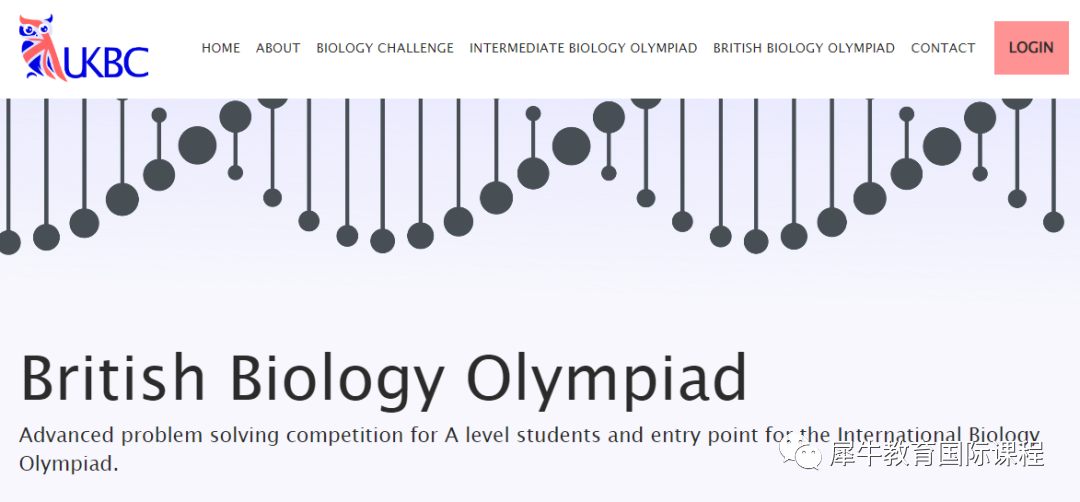Open the BIOLOGY CHALLENGE navigation link
This screenshot has width=1080, height=502.
pyautogui.click(x=385, y=48)
